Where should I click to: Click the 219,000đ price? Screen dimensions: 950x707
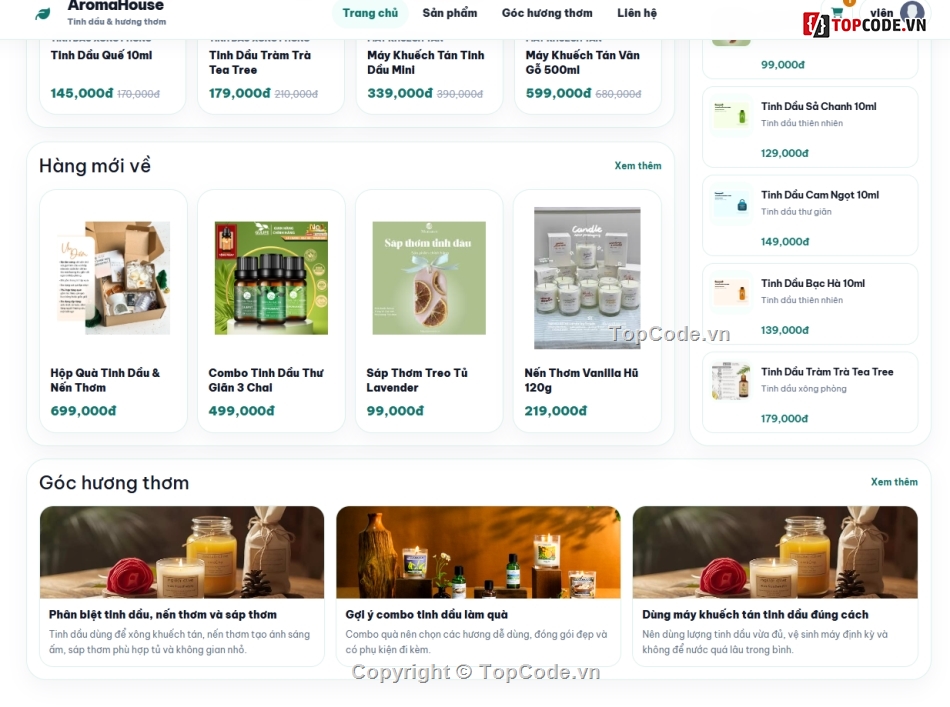click(556, 411)
